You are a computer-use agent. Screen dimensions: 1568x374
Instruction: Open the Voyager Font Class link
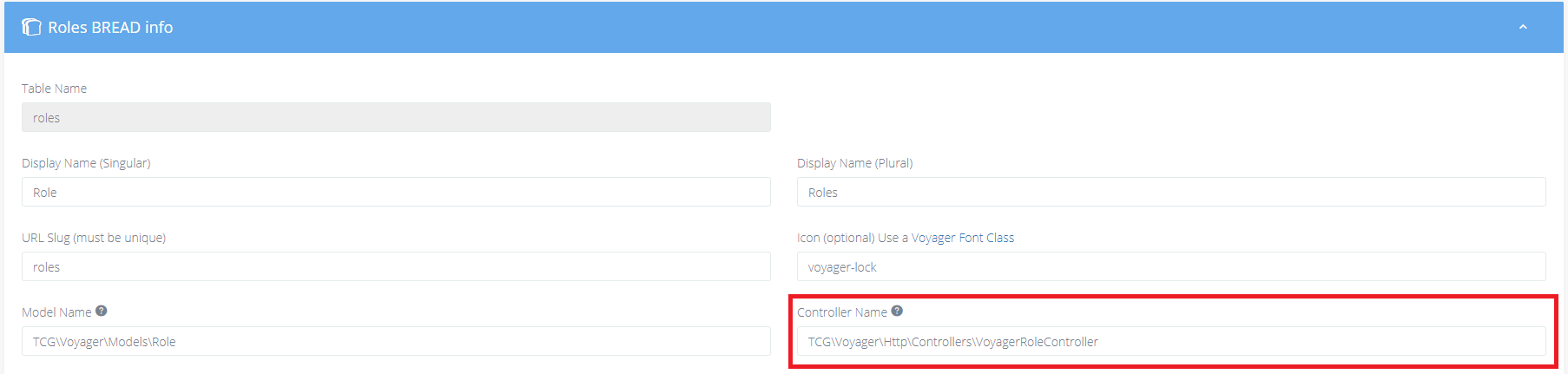coord(962,238)
